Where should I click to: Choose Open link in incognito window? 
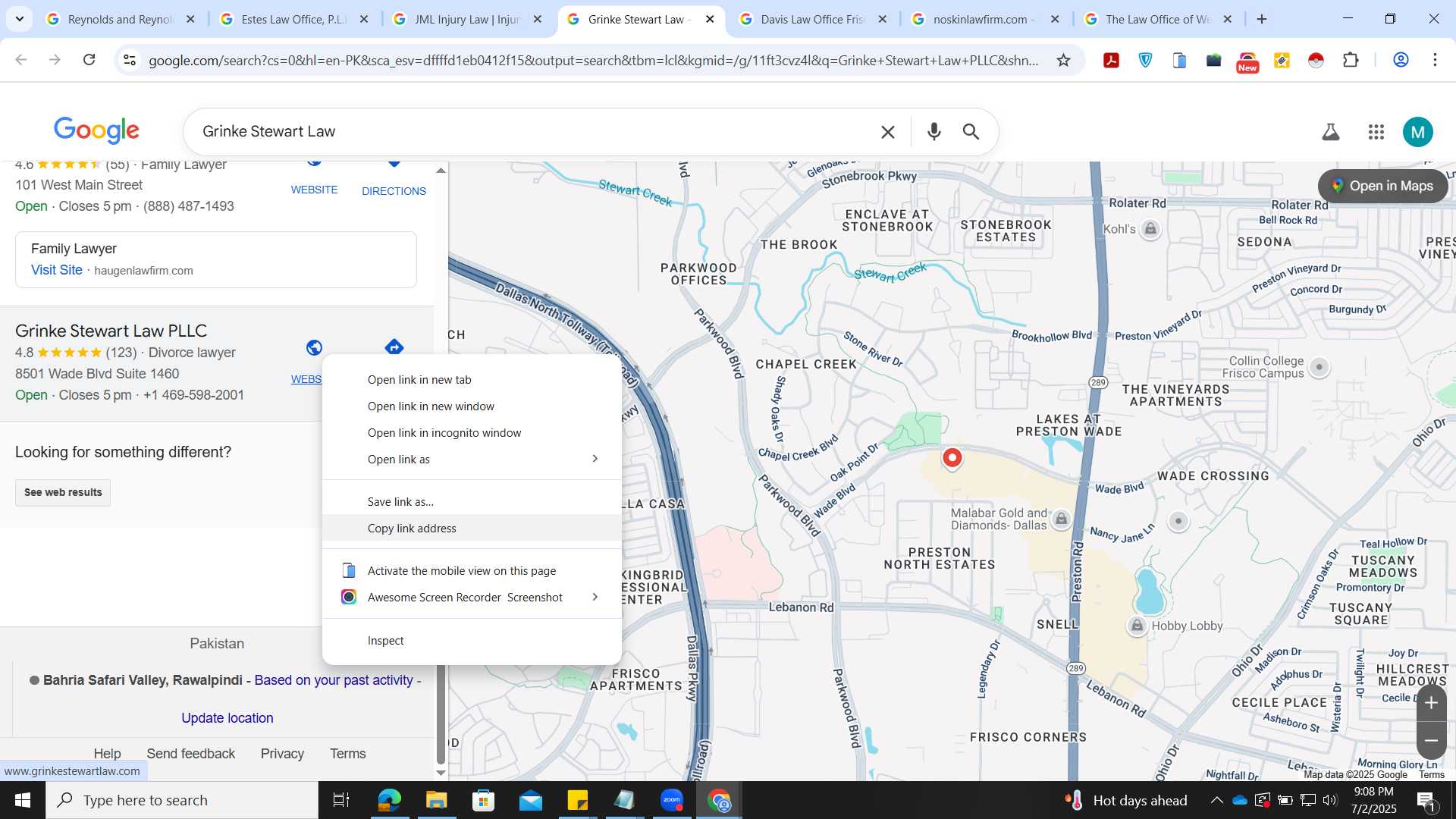tap(472, 433)
